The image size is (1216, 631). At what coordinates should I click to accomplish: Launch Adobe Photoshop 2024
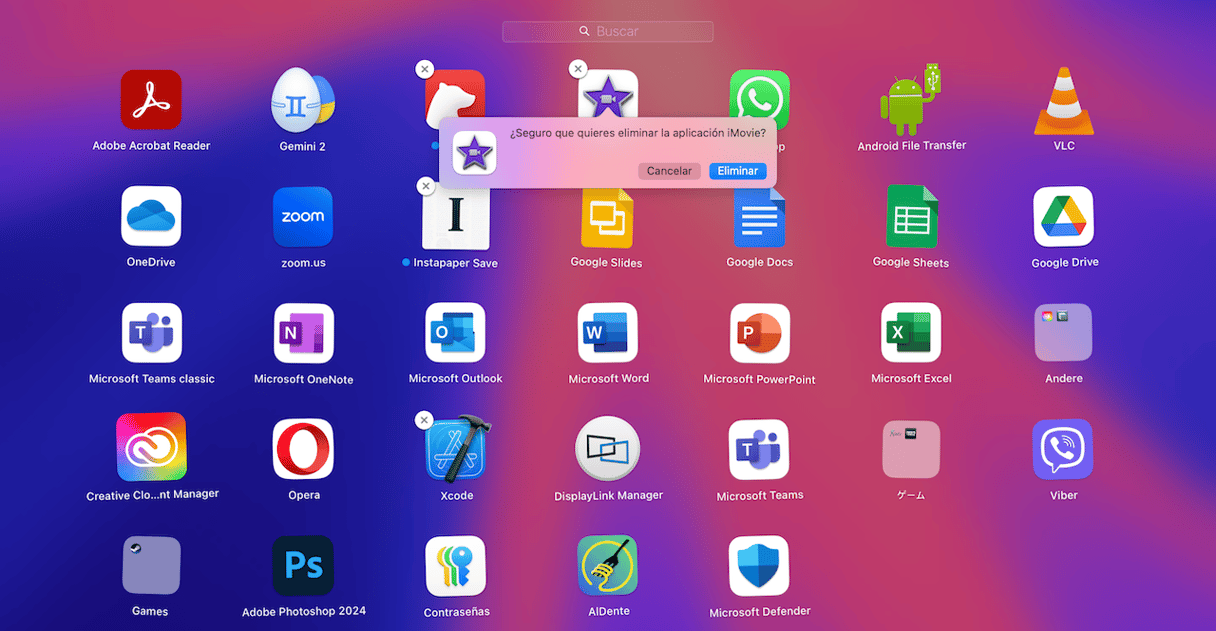click(x=303, y=566)
